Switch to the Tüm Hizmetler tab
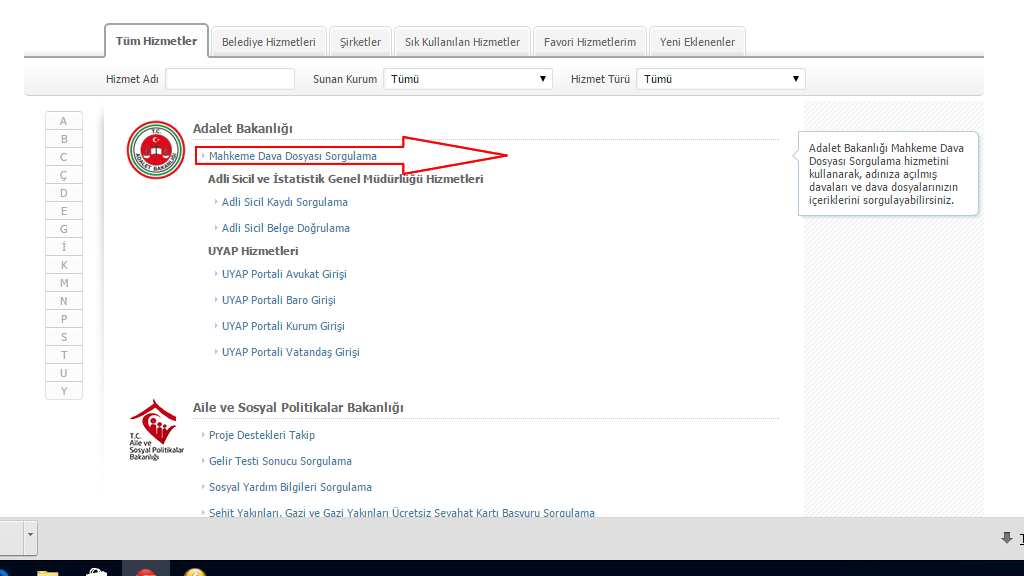The width and height of the screenshot is (1024, 576). click(156, 41)
